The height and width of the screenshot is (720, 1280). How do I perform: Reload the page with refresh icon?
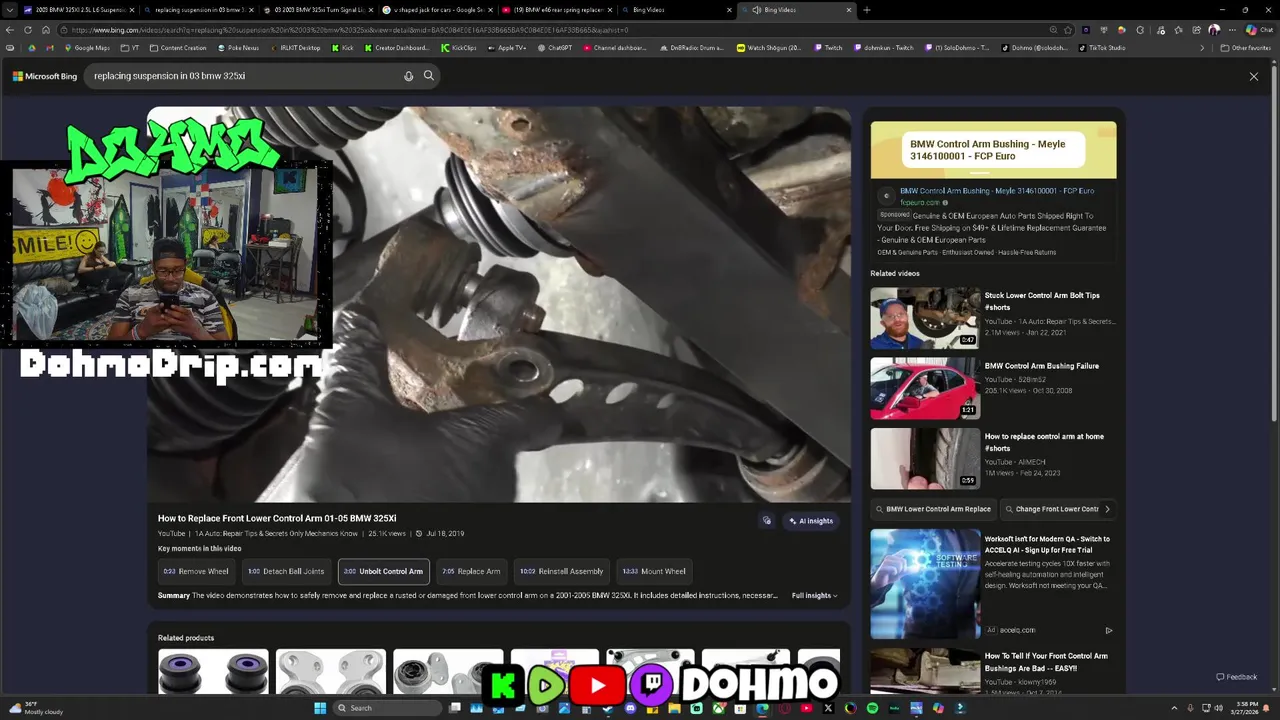coord(30,30)
